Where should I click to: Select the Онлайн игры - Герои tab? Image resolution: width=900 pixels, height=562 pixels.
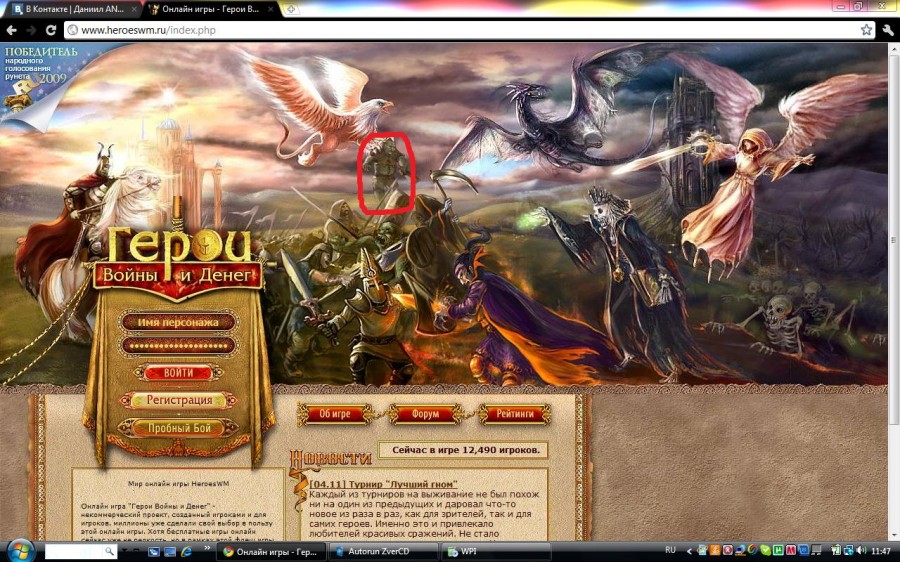point(210,9)
